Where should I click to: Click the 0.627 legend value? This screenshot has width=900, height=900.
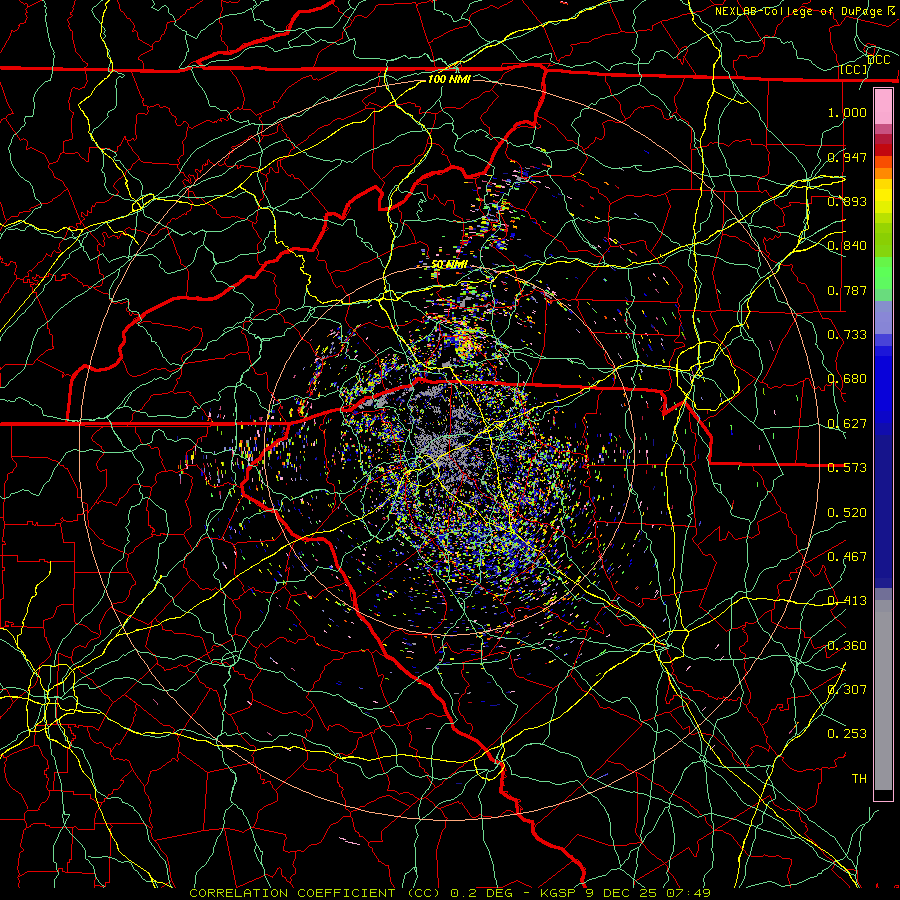coord(847,424)
